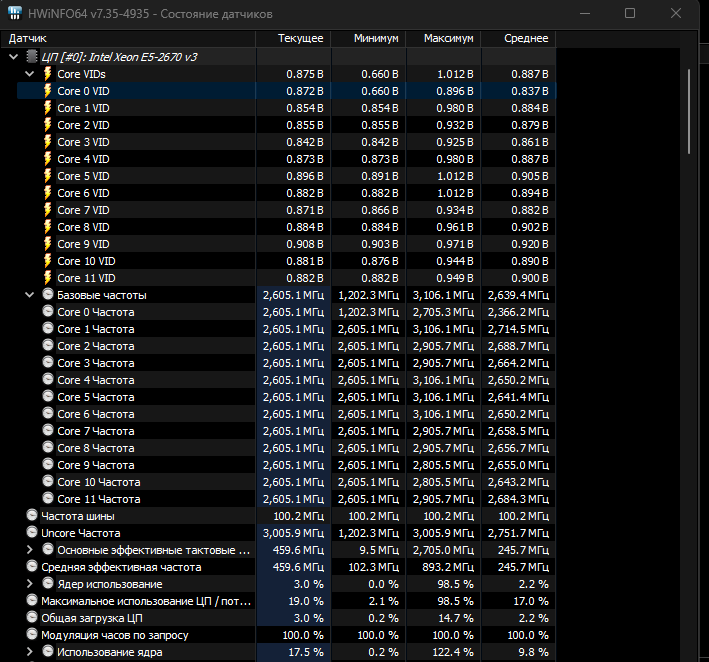709x662 pixels.
Task: Click clock icon beside Базовые частоты
Action: coord(48,294)
